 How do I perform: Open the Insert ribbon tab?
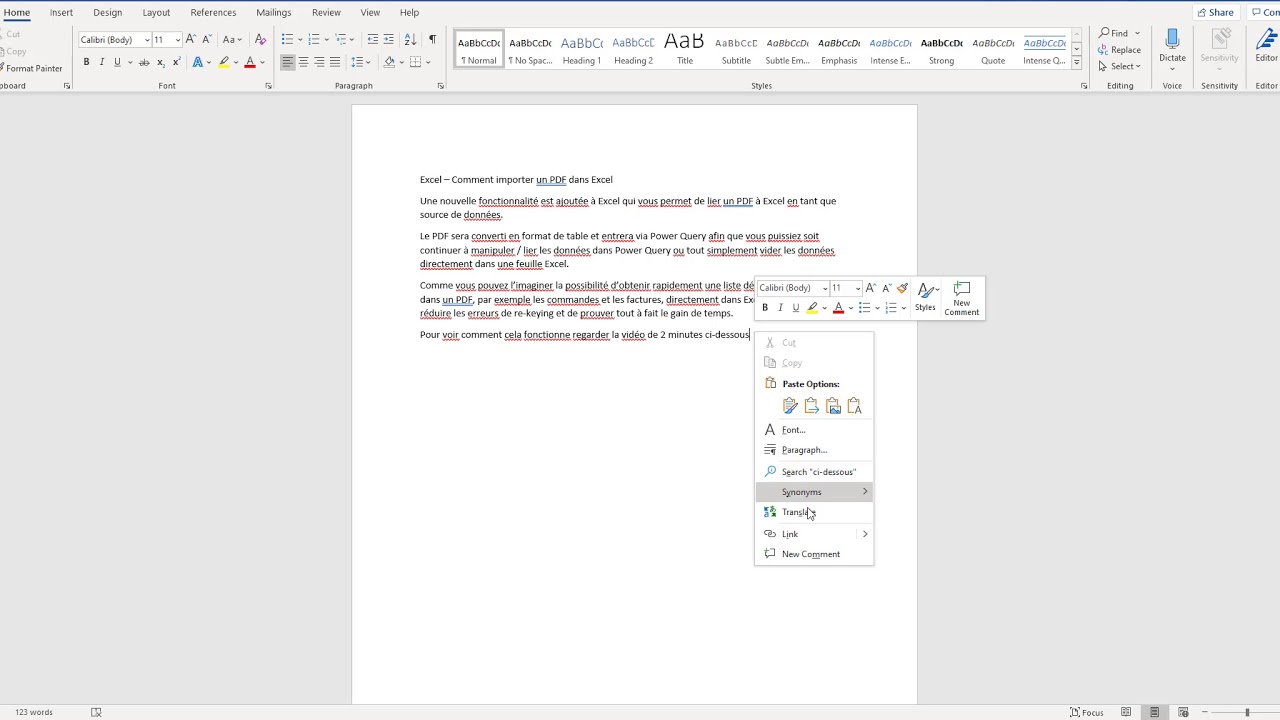pos(61,12)
